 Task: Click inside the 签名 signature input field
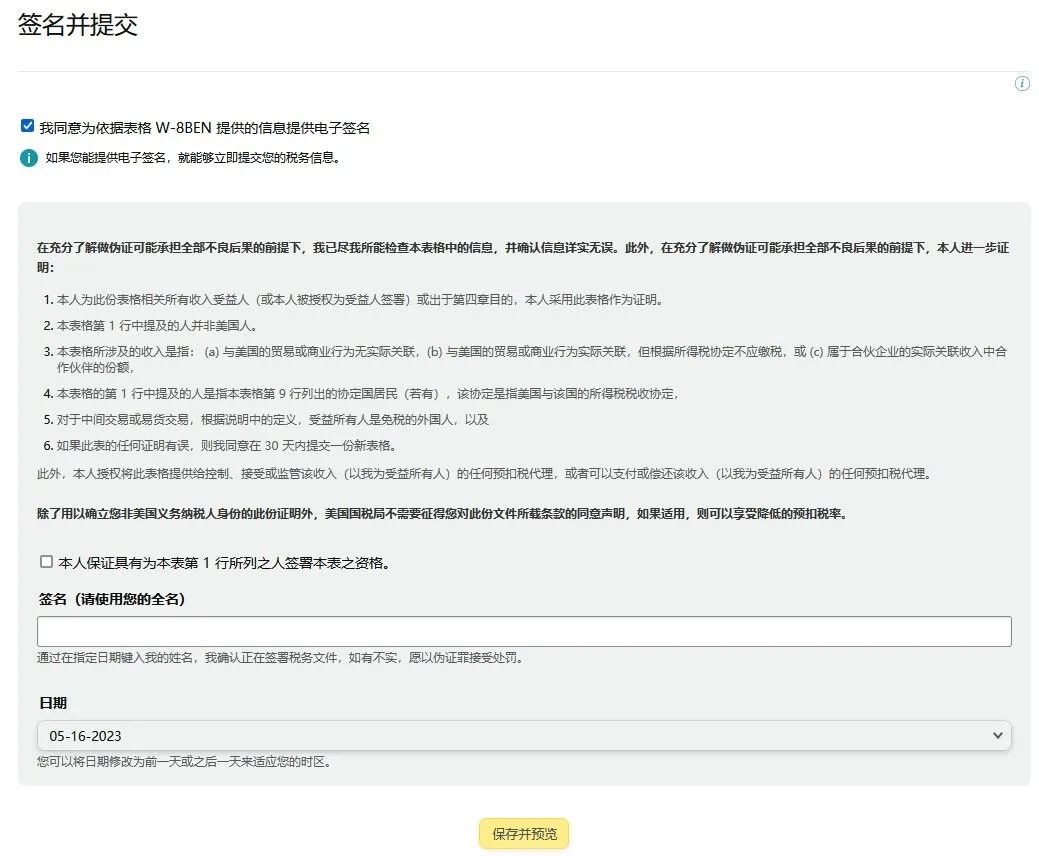[x=524, y=630]
